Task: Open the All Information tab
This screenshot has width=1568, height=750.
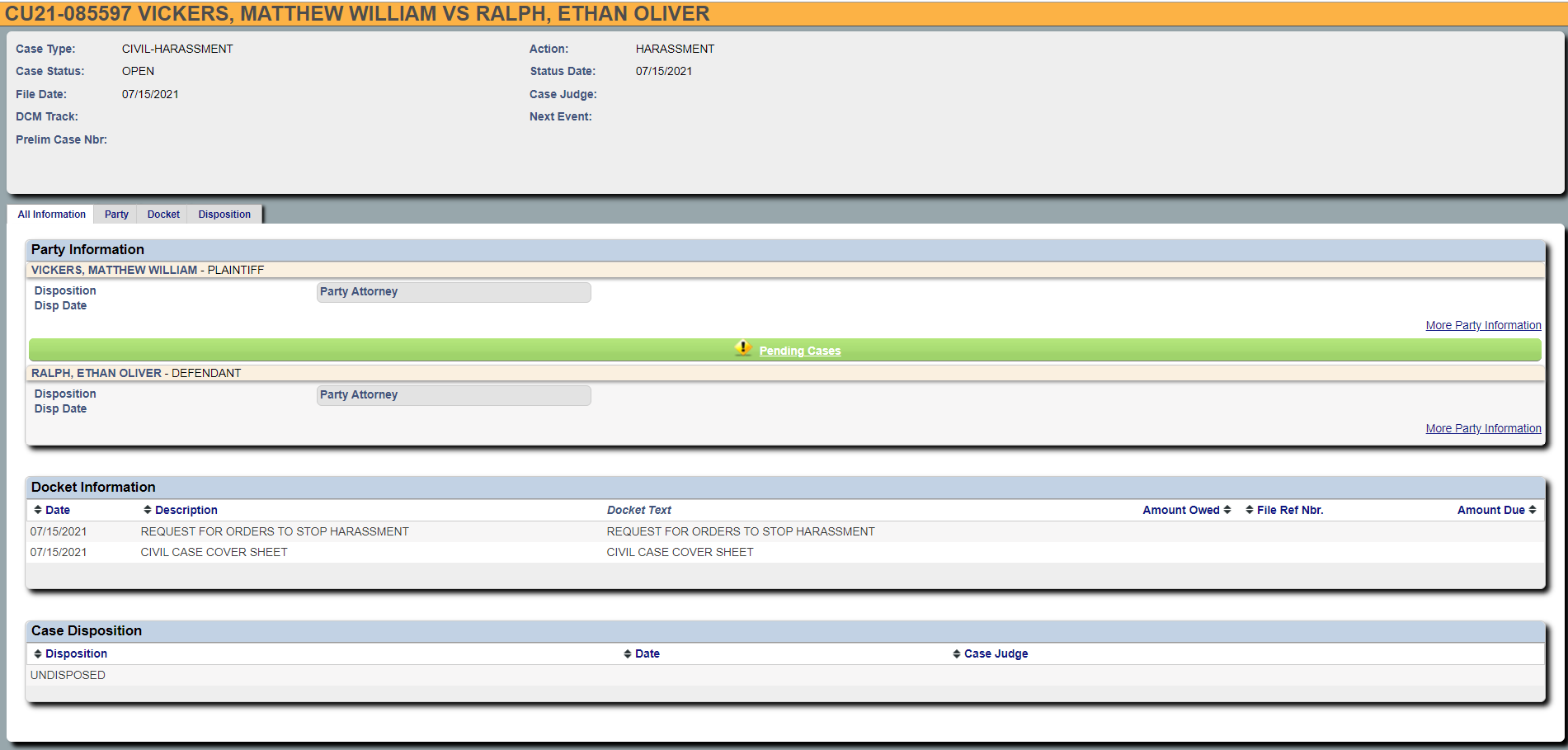Action: [51, 215]
